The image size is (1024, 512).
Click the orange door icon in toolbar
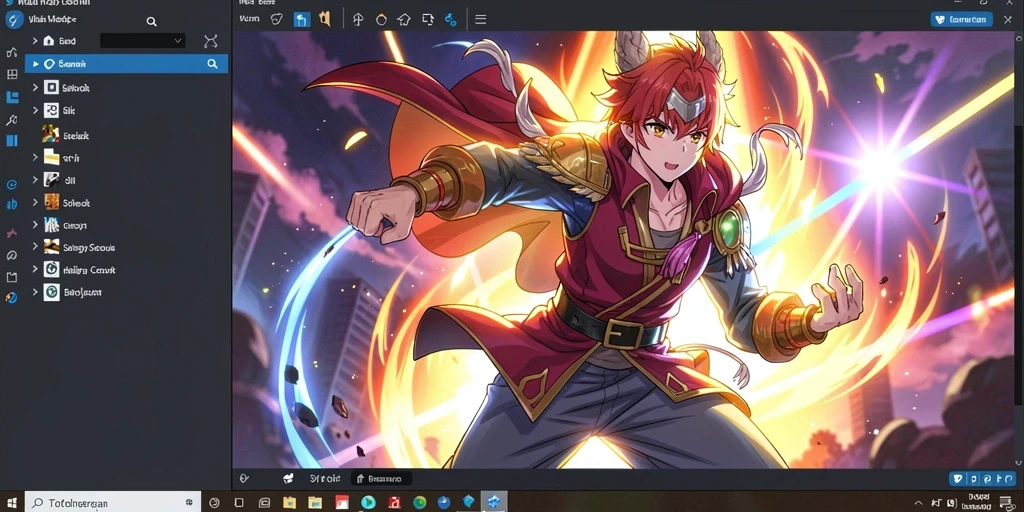[x=325, y=20]
